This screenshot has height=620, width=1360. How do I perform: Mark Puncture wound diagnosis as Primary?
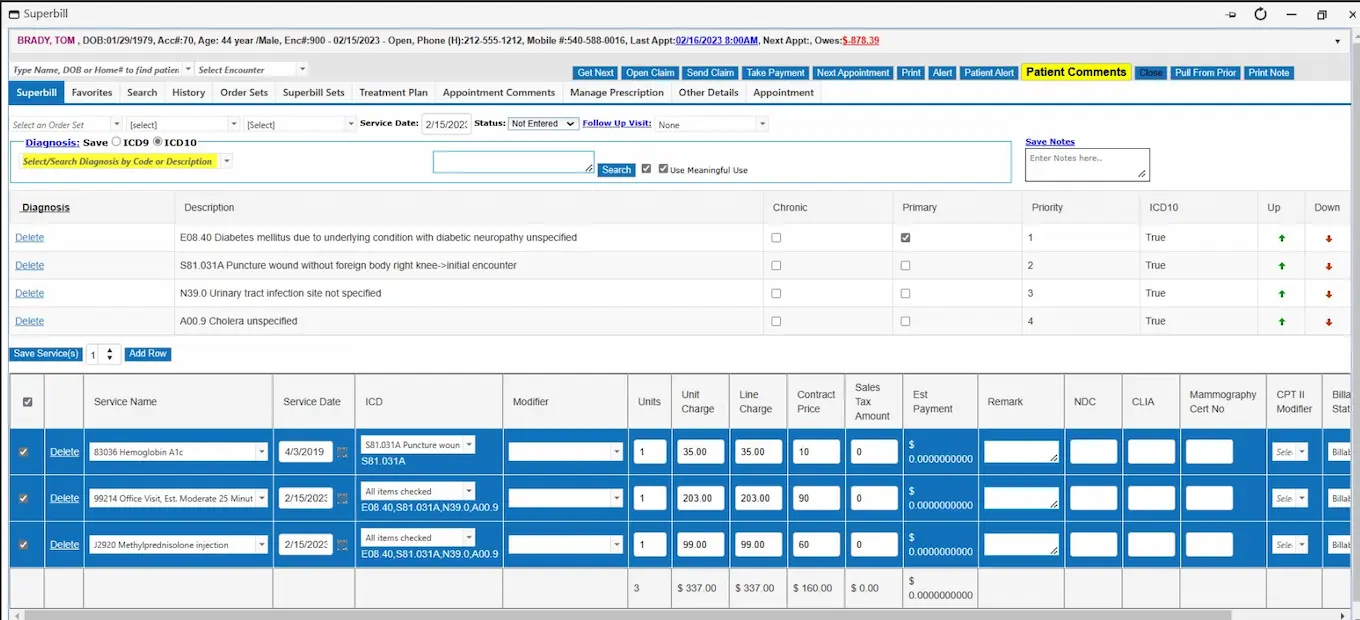(905, 266)
